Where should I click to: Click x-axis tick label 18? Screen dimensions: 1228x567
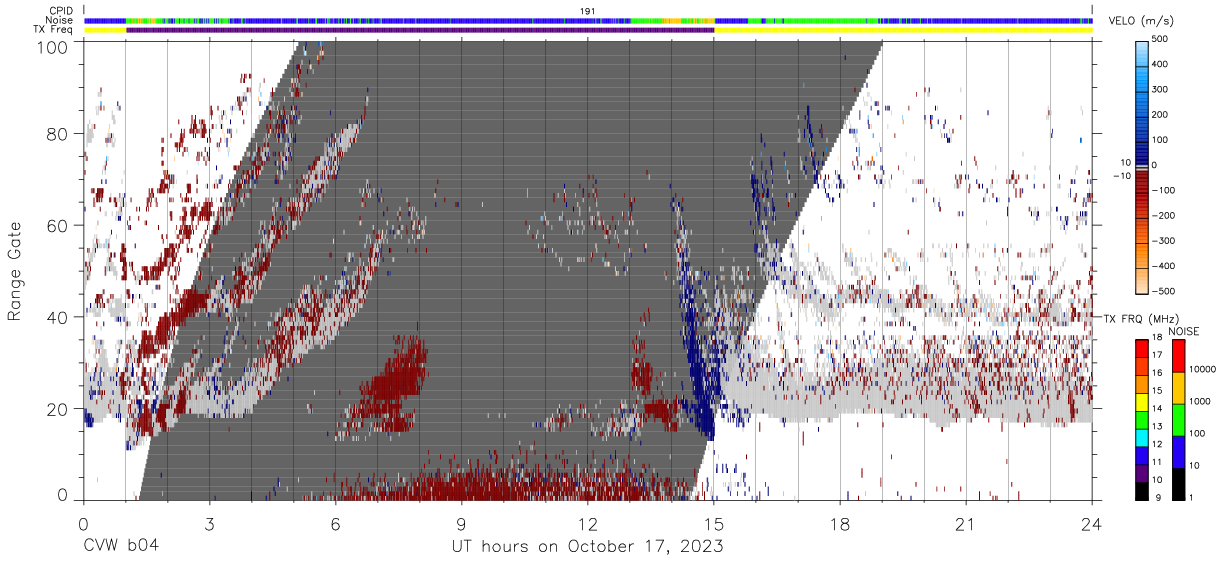(840, 523)
